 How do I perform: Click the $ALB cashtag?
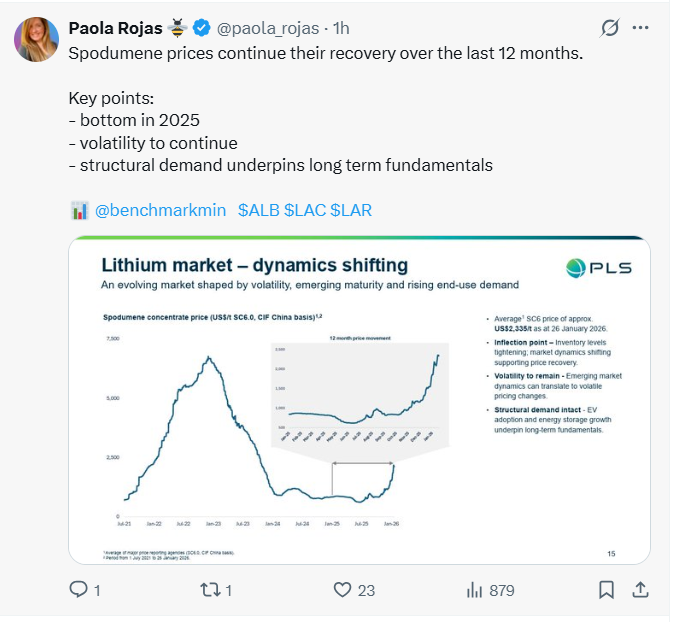(x=259, y=210)
